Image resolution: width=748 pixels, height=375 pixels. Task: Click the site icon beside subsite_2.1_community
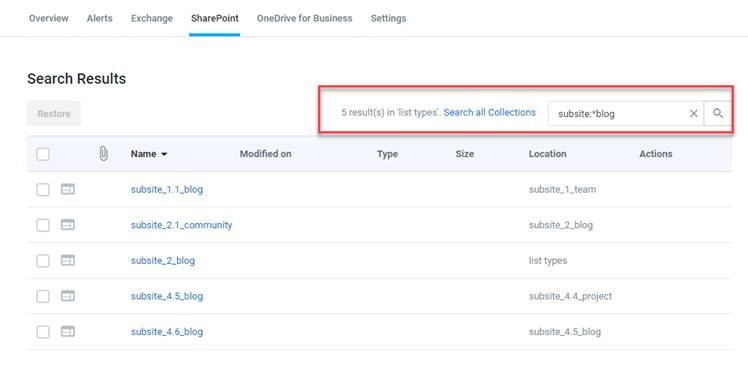tap(68, 225)
